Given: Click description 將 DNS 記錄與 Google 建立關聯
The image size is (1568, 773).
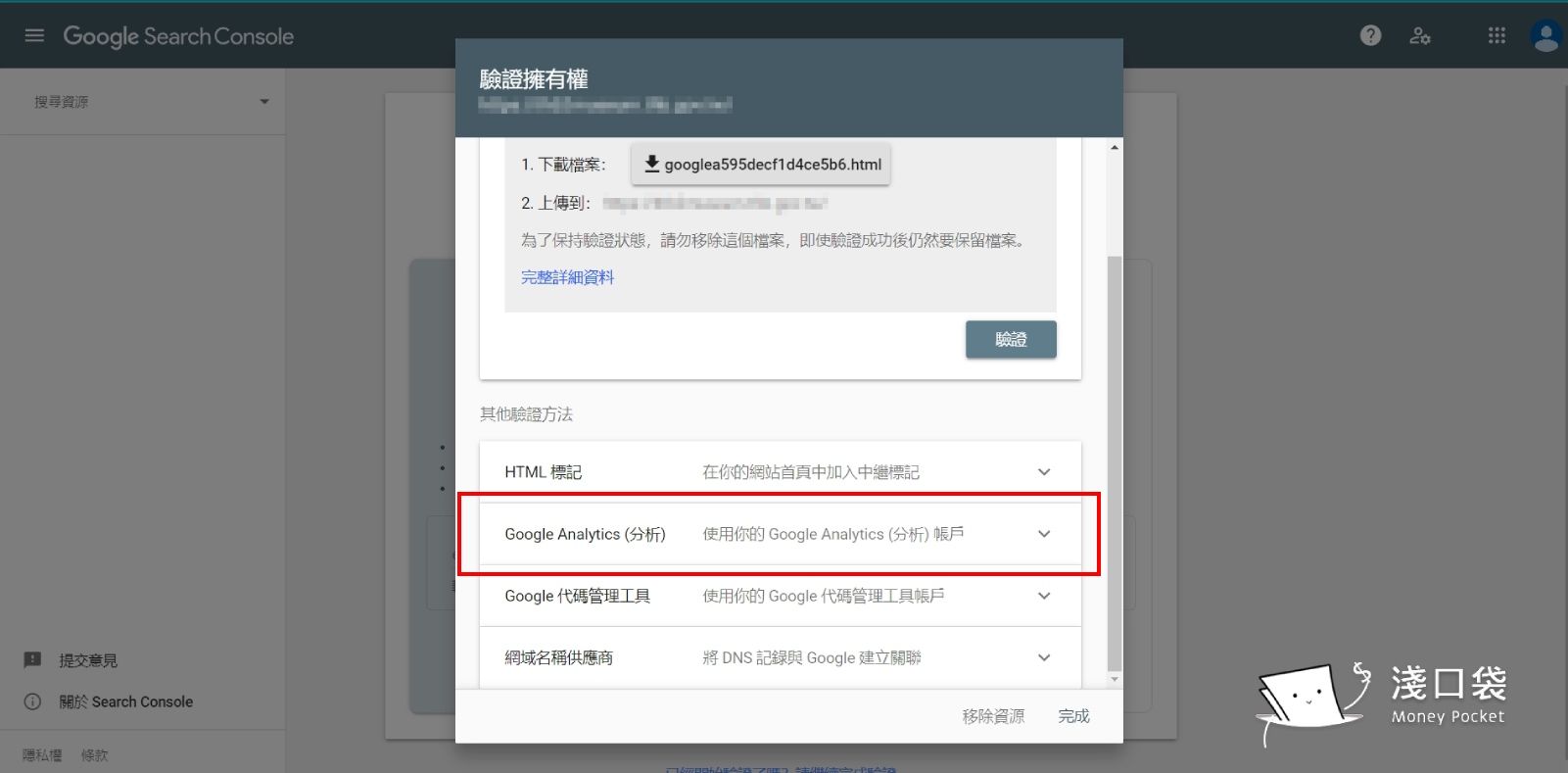Looking at the screenshot, I should click(812, 657).
